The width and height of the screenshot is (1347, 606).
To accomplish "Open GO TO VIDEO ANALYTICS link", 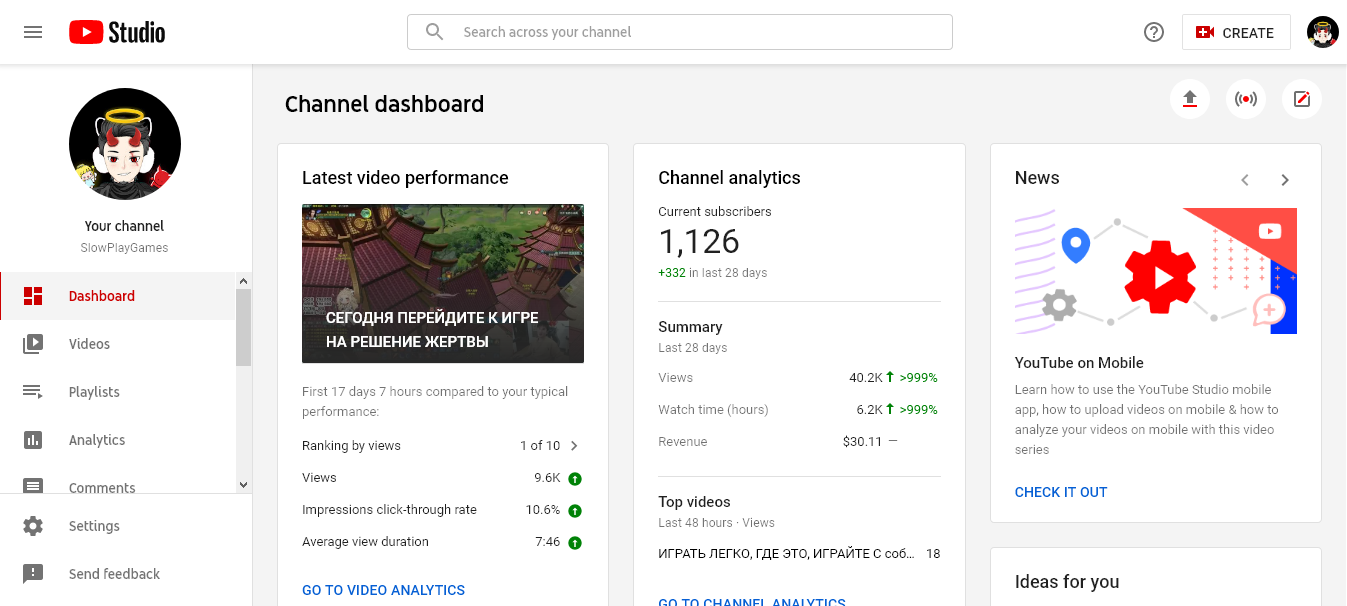I will (383, 590).
